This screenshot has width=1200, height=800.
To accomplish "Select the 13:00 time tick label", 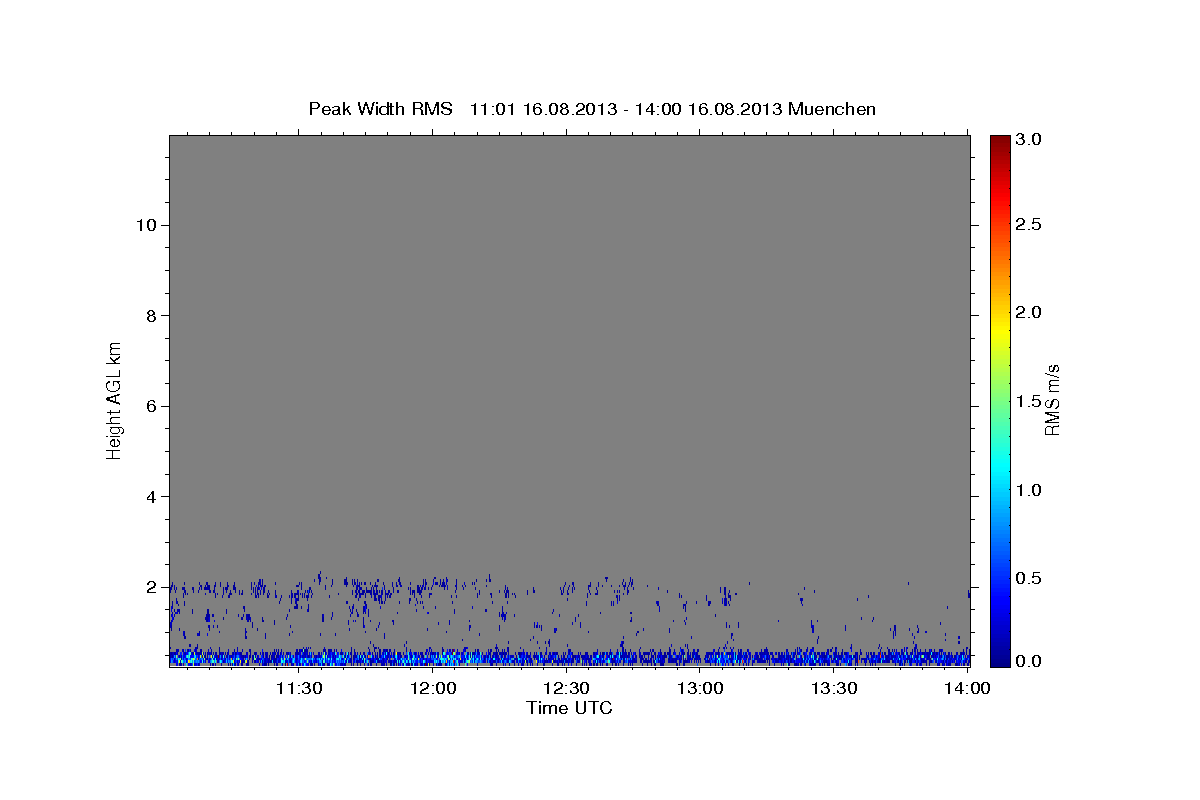I will tap(700, 688).
